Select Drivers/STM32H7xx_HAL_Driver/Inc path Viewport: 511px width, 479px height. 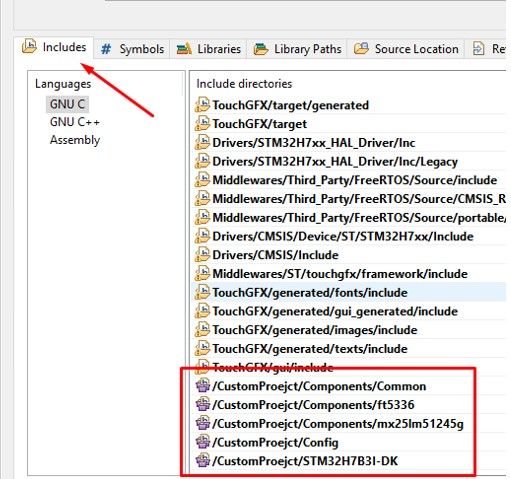[x=314, y=143]
